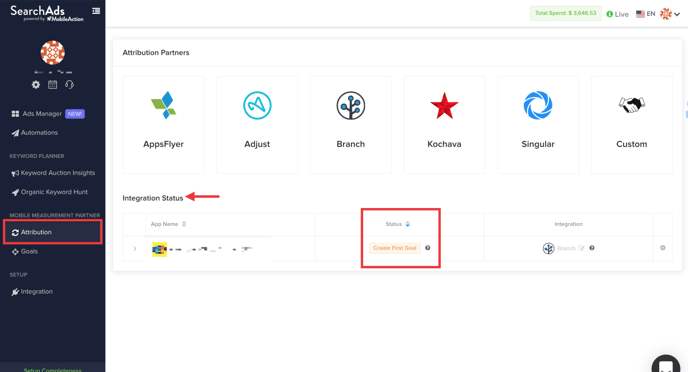688x372 pixels.
Task: Open the account dropdown in top bar
Action: coord(670,14)
